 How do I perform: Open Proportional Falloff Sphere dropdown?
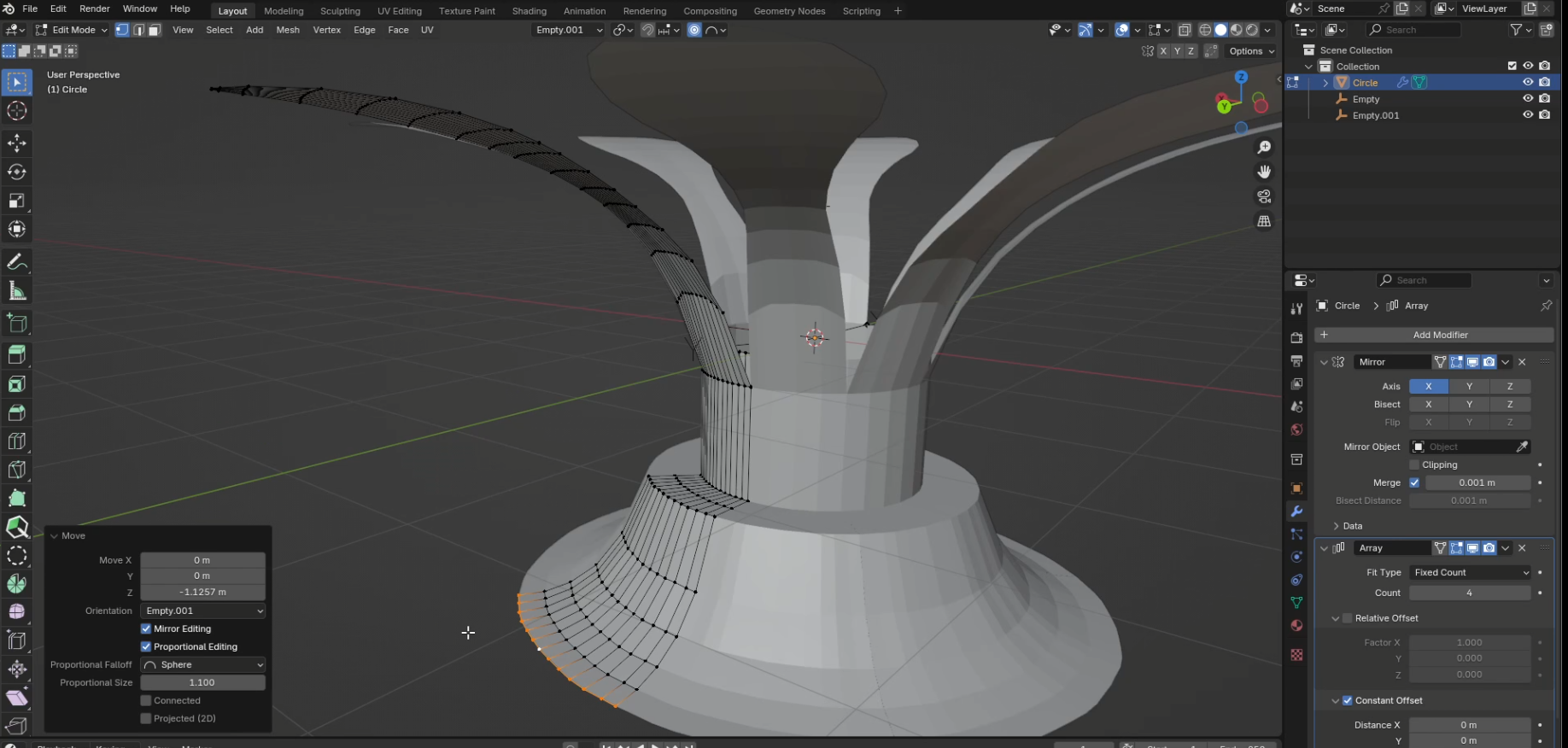click(x=203, y=664)
